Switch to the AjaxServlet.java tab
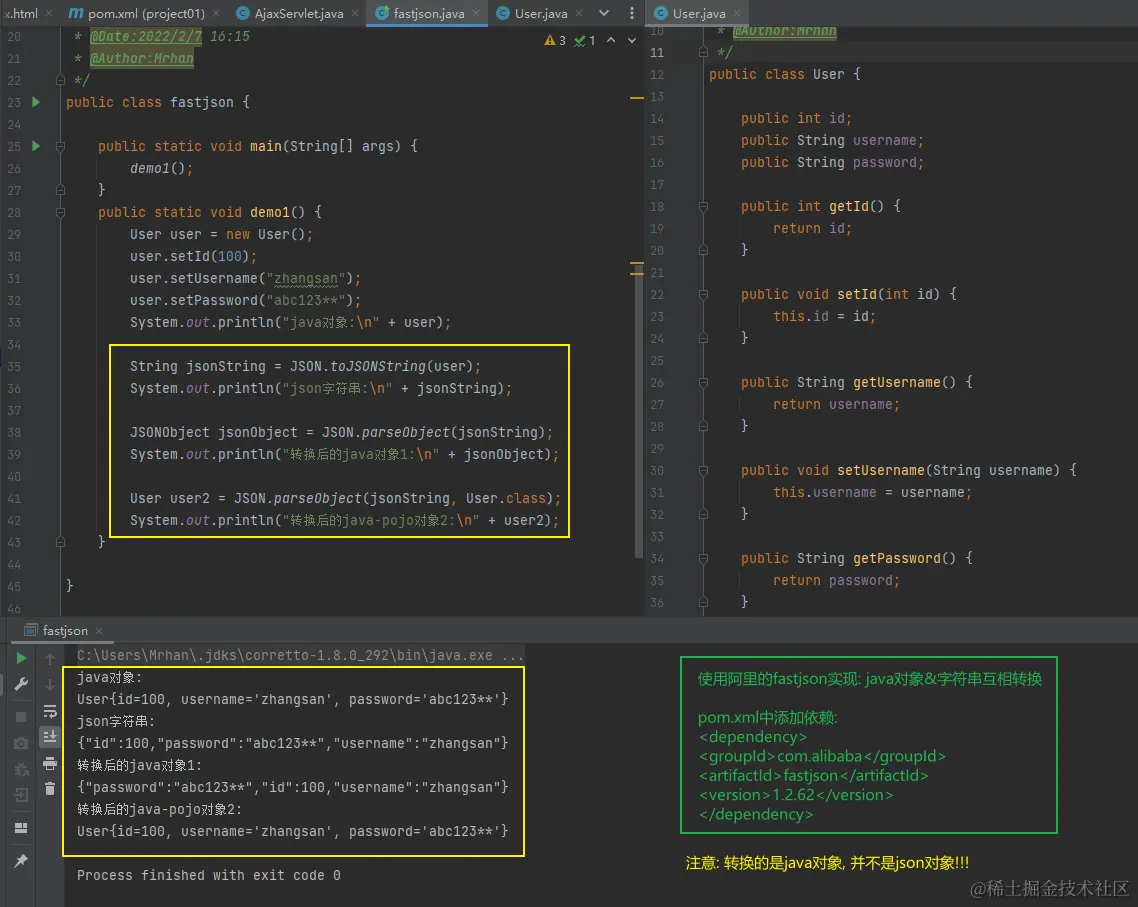Image resolution: width=1138 pixels, height=907 pixels. 298,14
